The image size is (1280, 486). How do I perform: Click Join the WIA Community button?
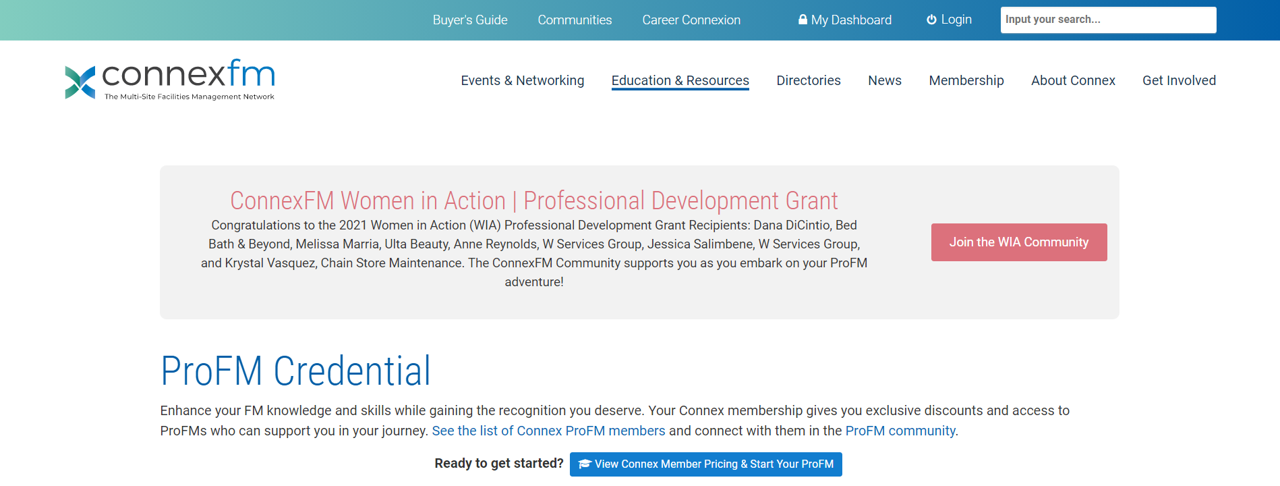(x=1019, y=242)
